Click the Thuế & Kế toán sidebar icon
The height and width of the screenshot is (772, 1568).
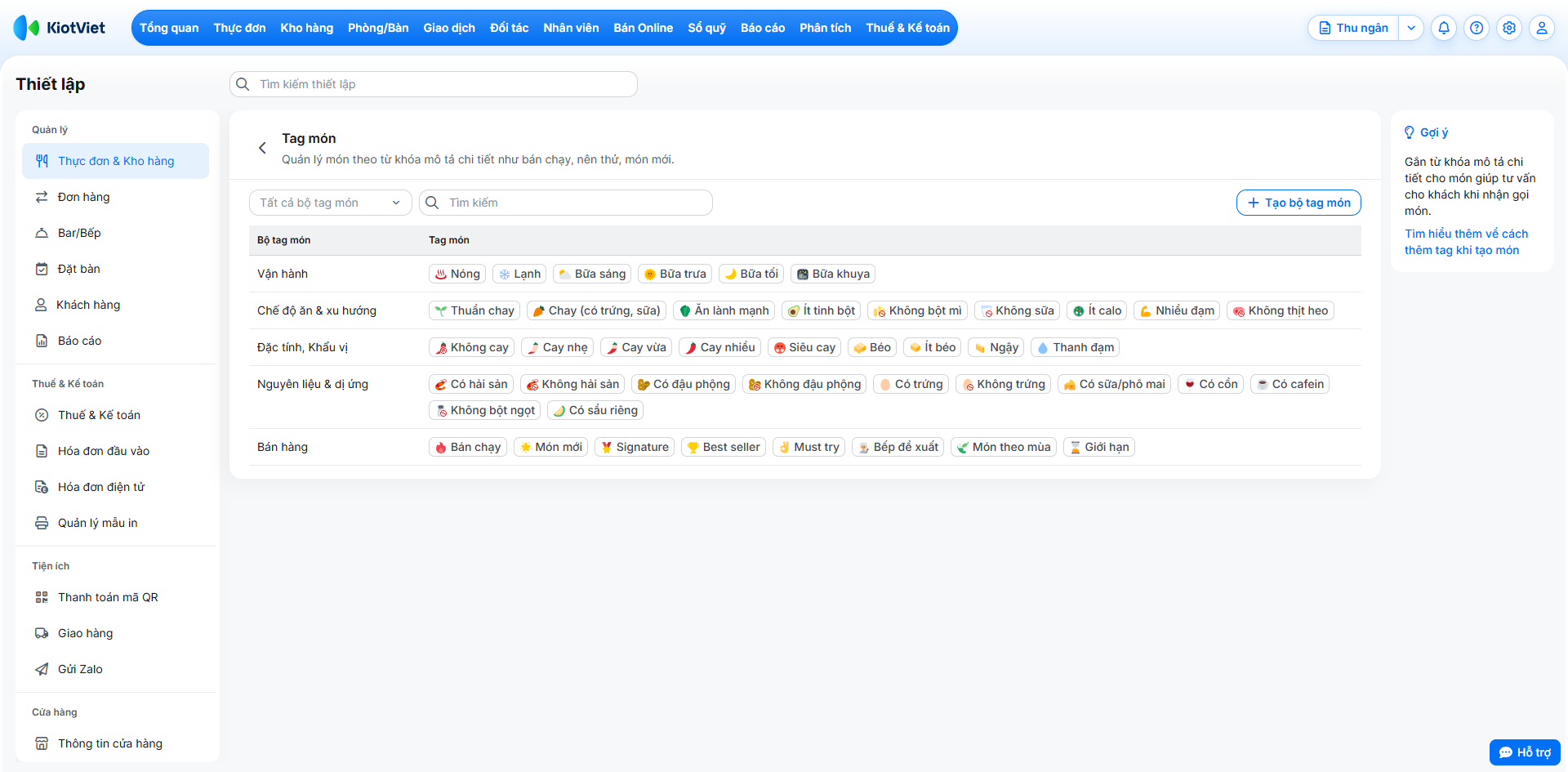point(42,415)
